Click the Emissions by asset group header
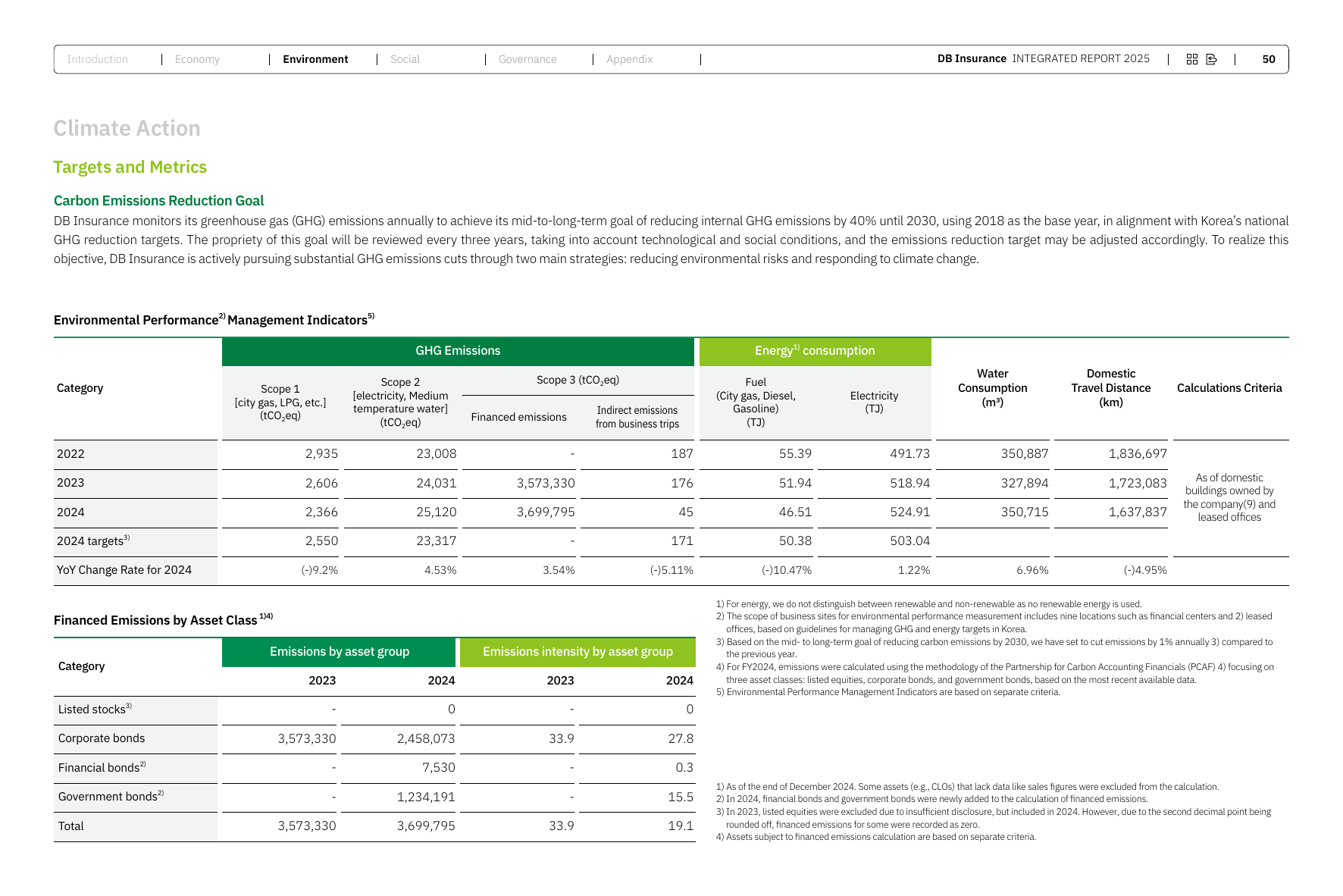The height and width of the screenshot is (896, 1343). point(340,652)
